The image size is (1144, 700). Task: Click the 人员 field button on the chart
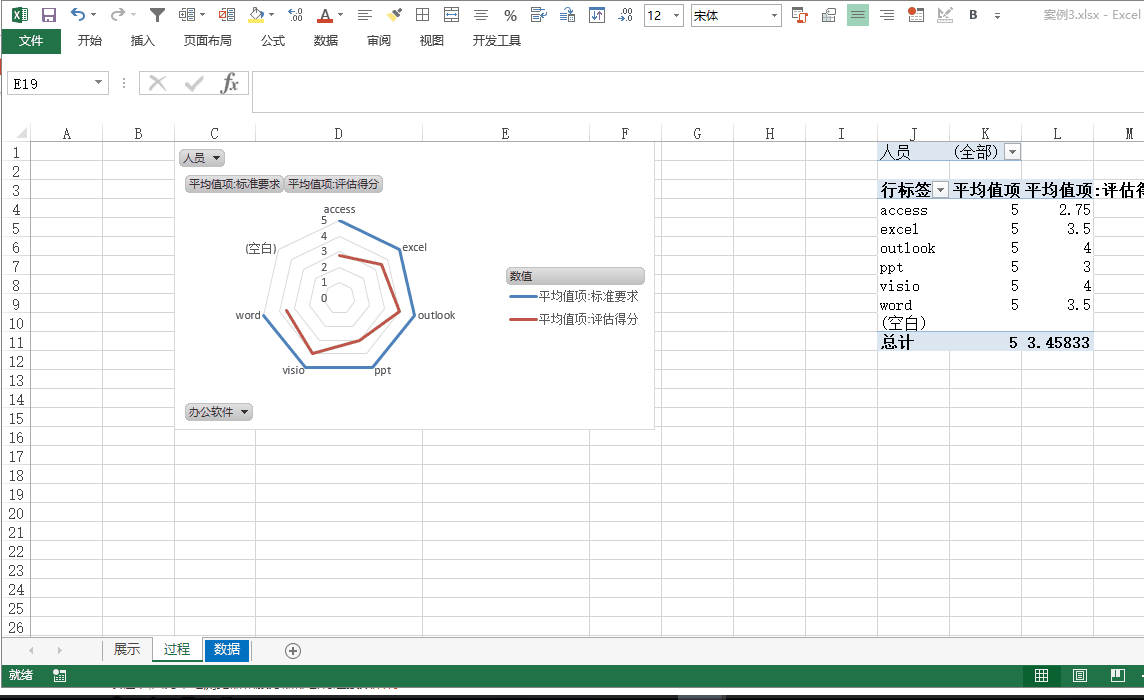pos(202,158)
